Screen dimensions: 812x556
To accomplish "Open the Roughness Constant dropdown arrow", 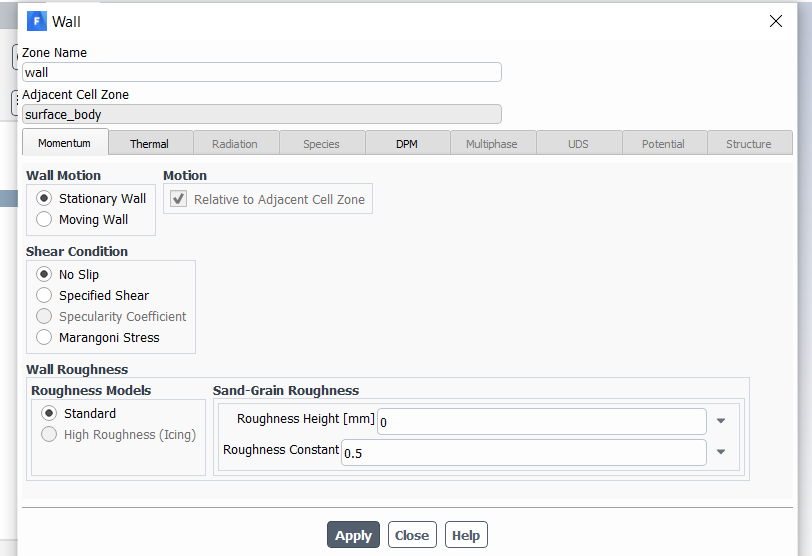I will (x=720, y=452).
